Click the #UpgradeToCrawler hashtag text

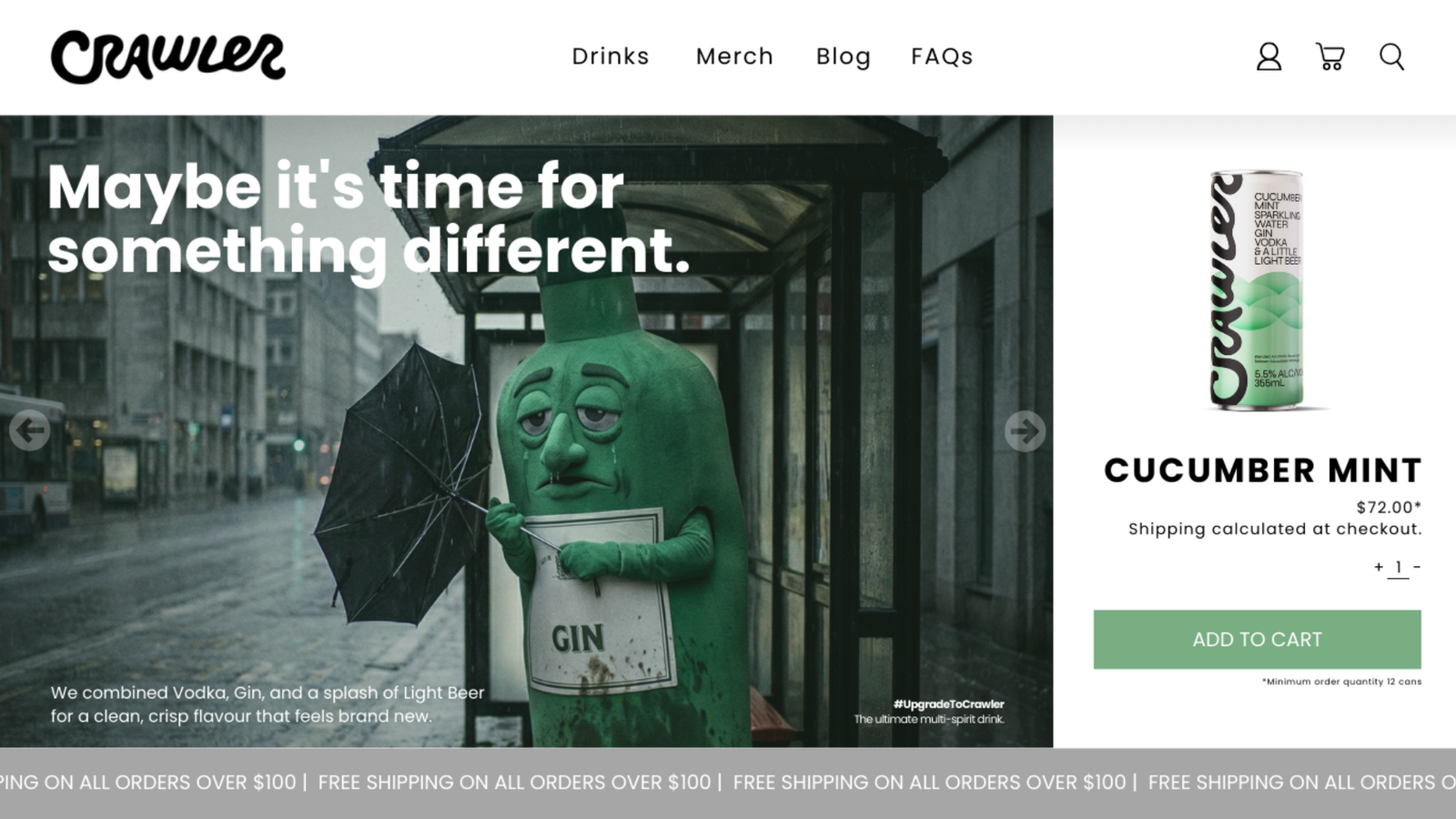(948, 703)
